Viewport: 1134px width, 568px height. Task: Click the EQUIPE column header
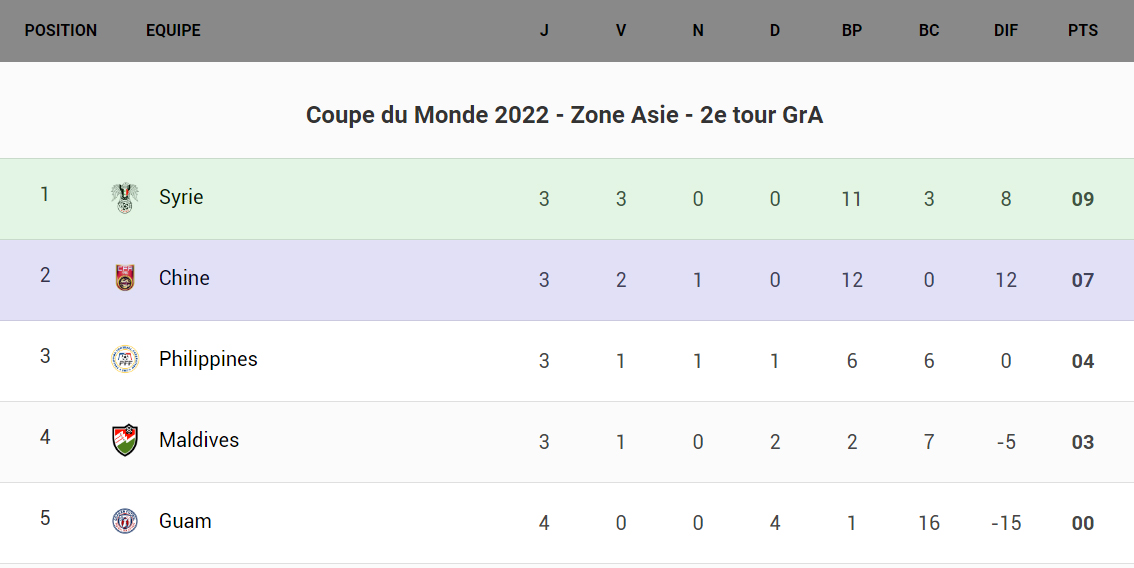click(x=173, y=31)
